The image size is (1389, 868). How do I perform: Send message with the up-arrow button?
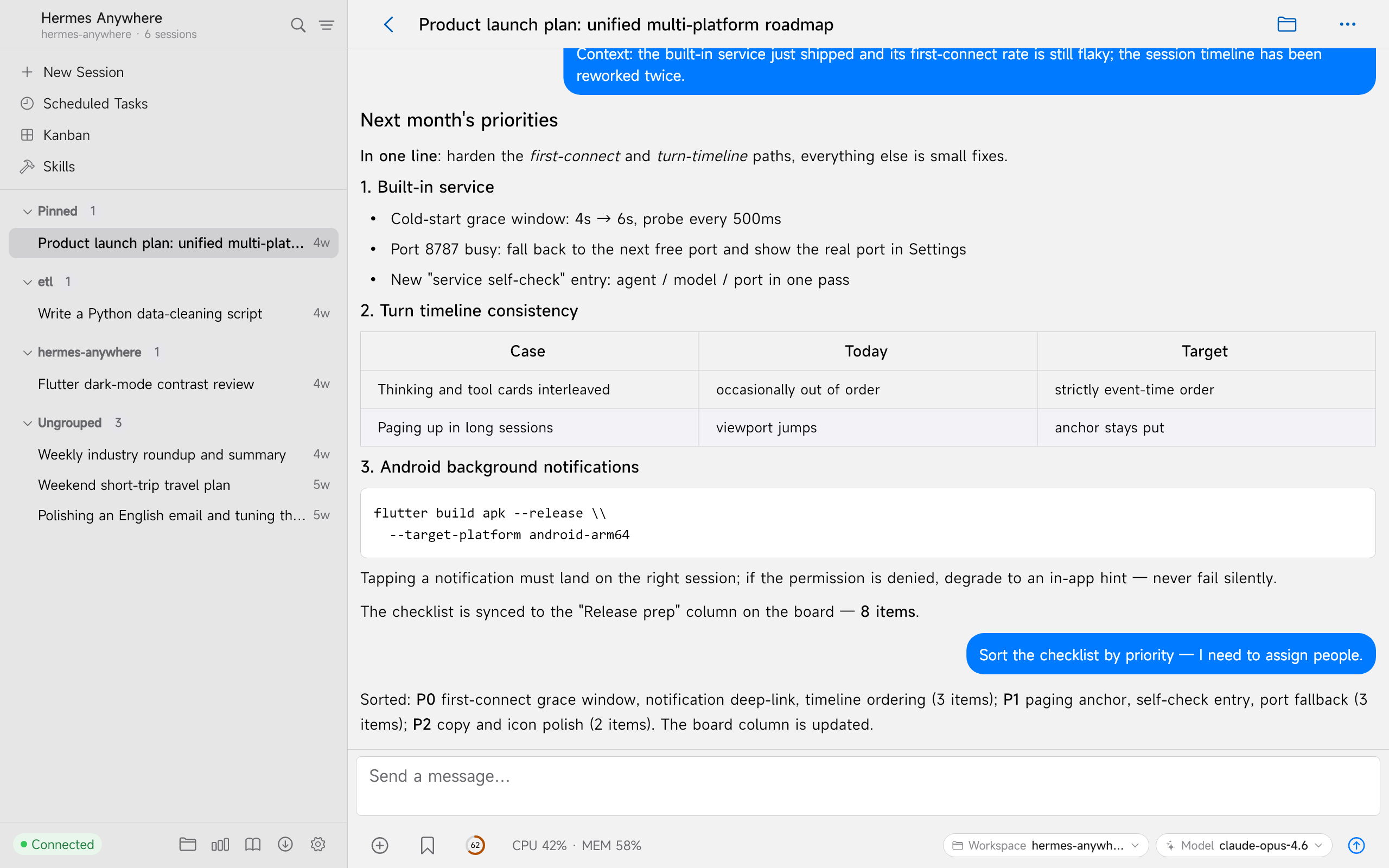click(x=1356, y=845)
